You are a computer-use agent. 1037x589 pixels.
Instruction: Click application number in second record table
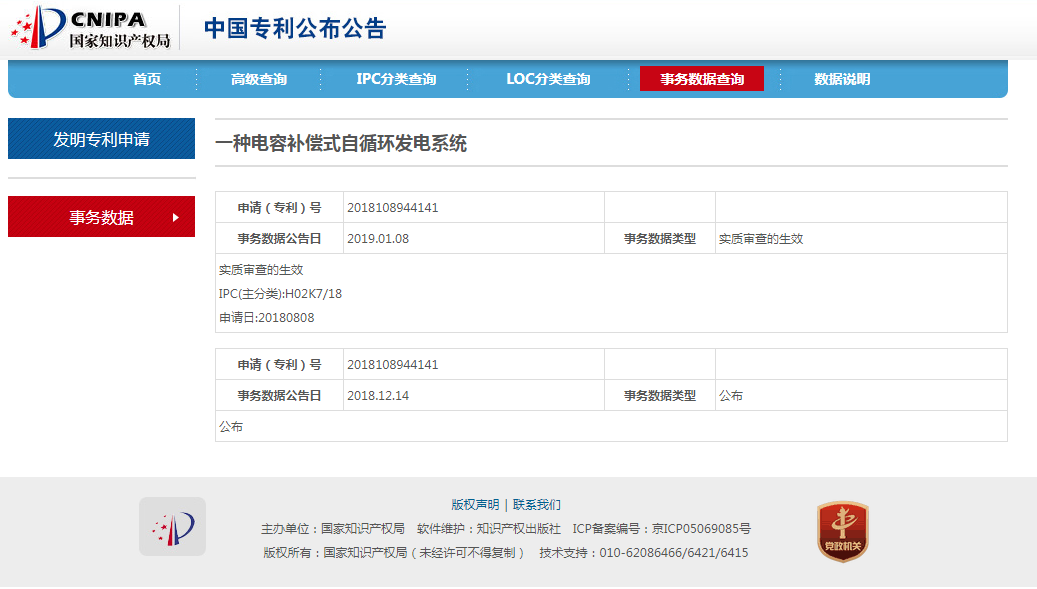coord(393,365)
